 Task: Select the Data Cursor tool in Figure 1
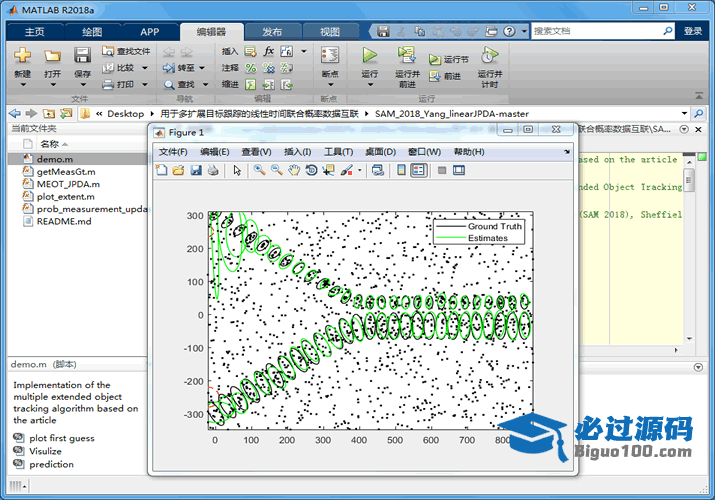coord(328,170)
